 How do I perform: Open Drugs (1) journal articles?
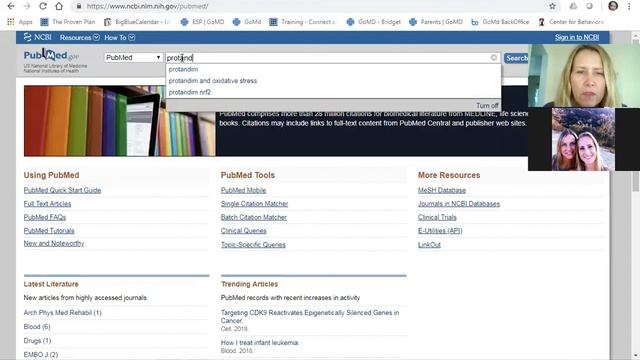37,340
